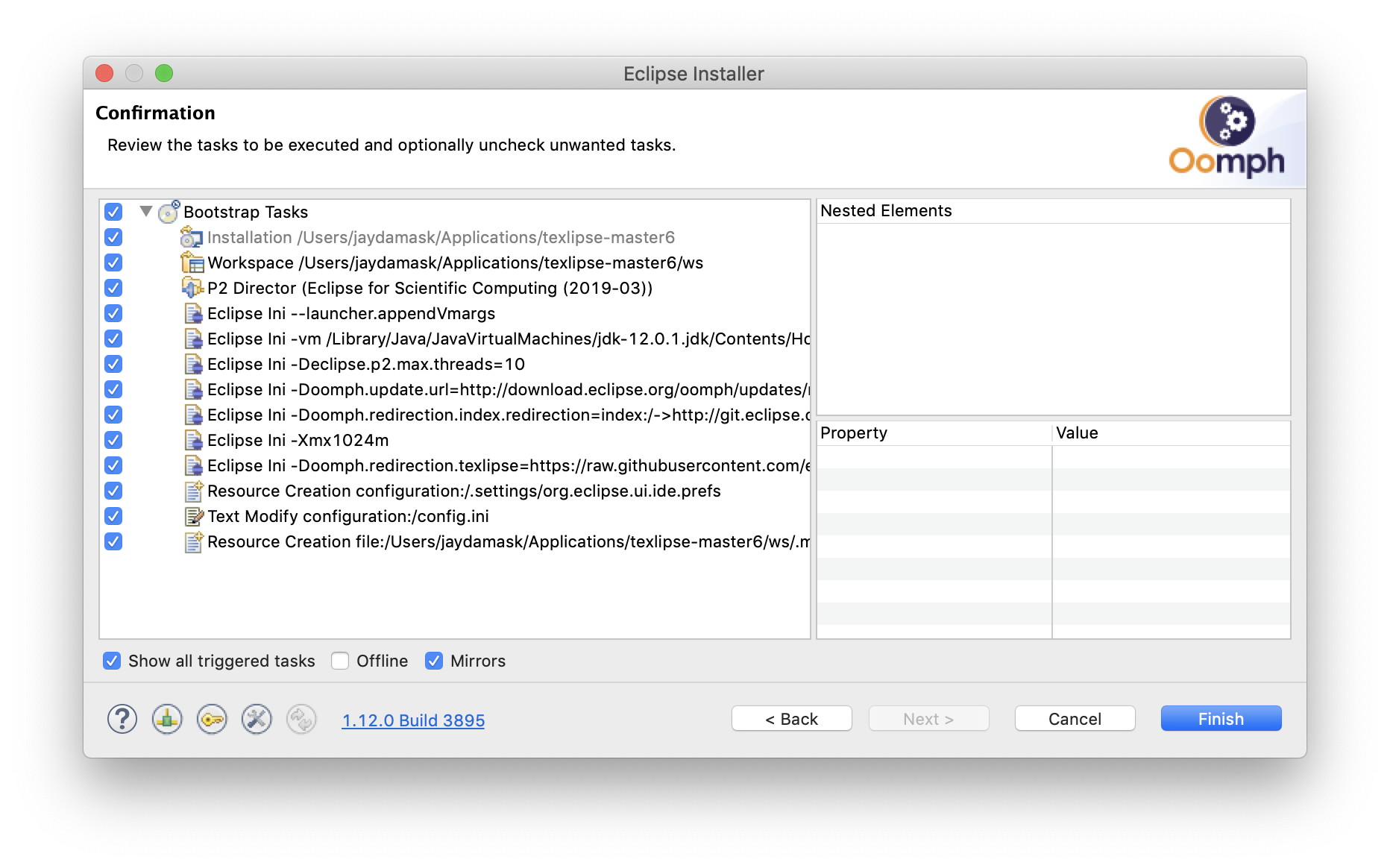This screenshot has height=868, width=1390.
Task: Click the Eclipse Ini -vm file icon
Action: (193, 339)
